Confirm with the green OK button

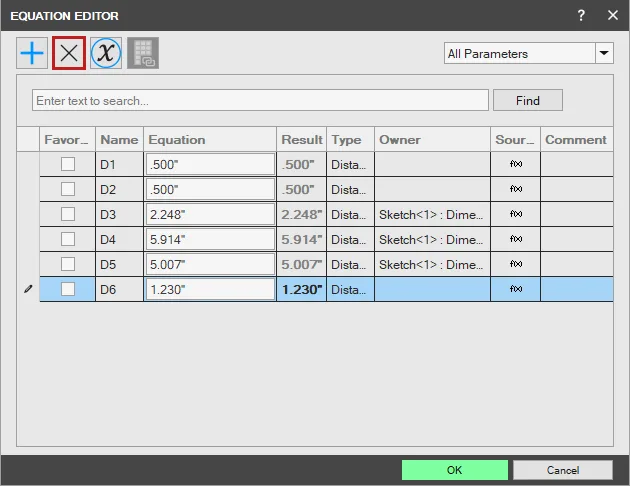[x=455, y=470]
